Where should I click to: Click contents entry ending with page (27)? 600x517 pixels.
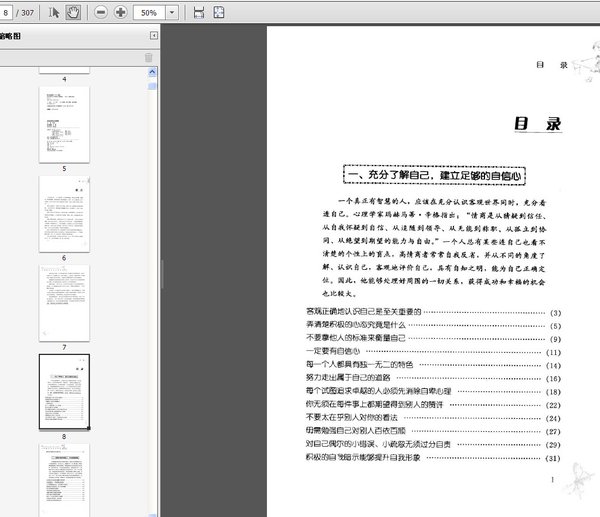(434, 431)
